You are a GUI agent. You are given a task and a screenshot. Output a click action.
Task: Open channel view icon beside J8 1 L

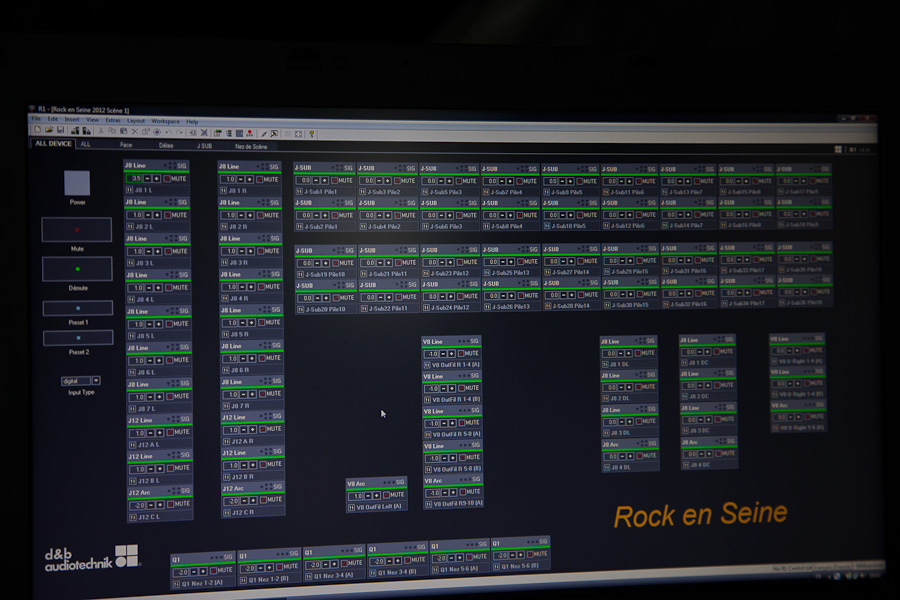(x=130, y=189)
